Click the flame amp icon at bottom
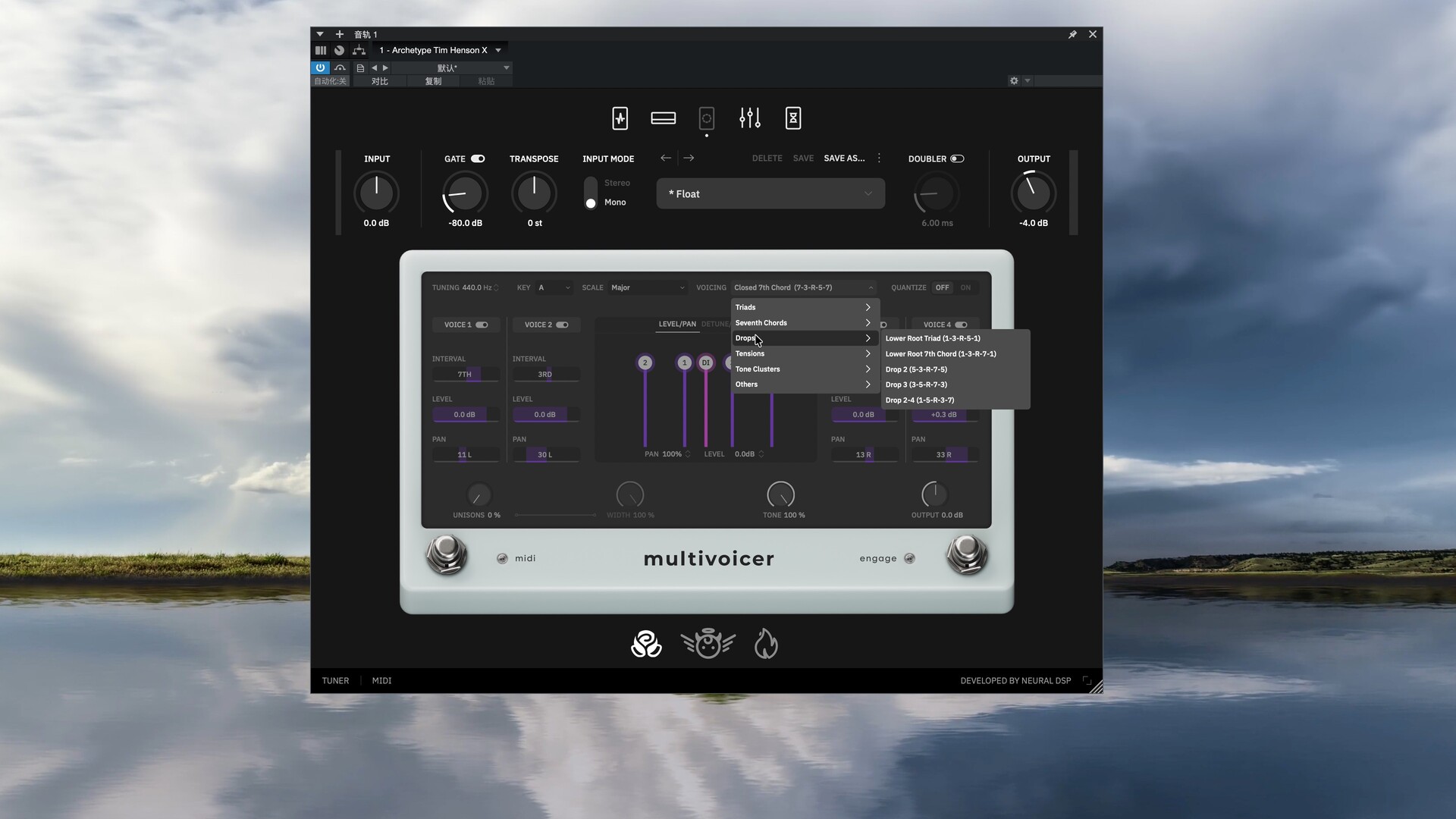 (x=766, y=645)
